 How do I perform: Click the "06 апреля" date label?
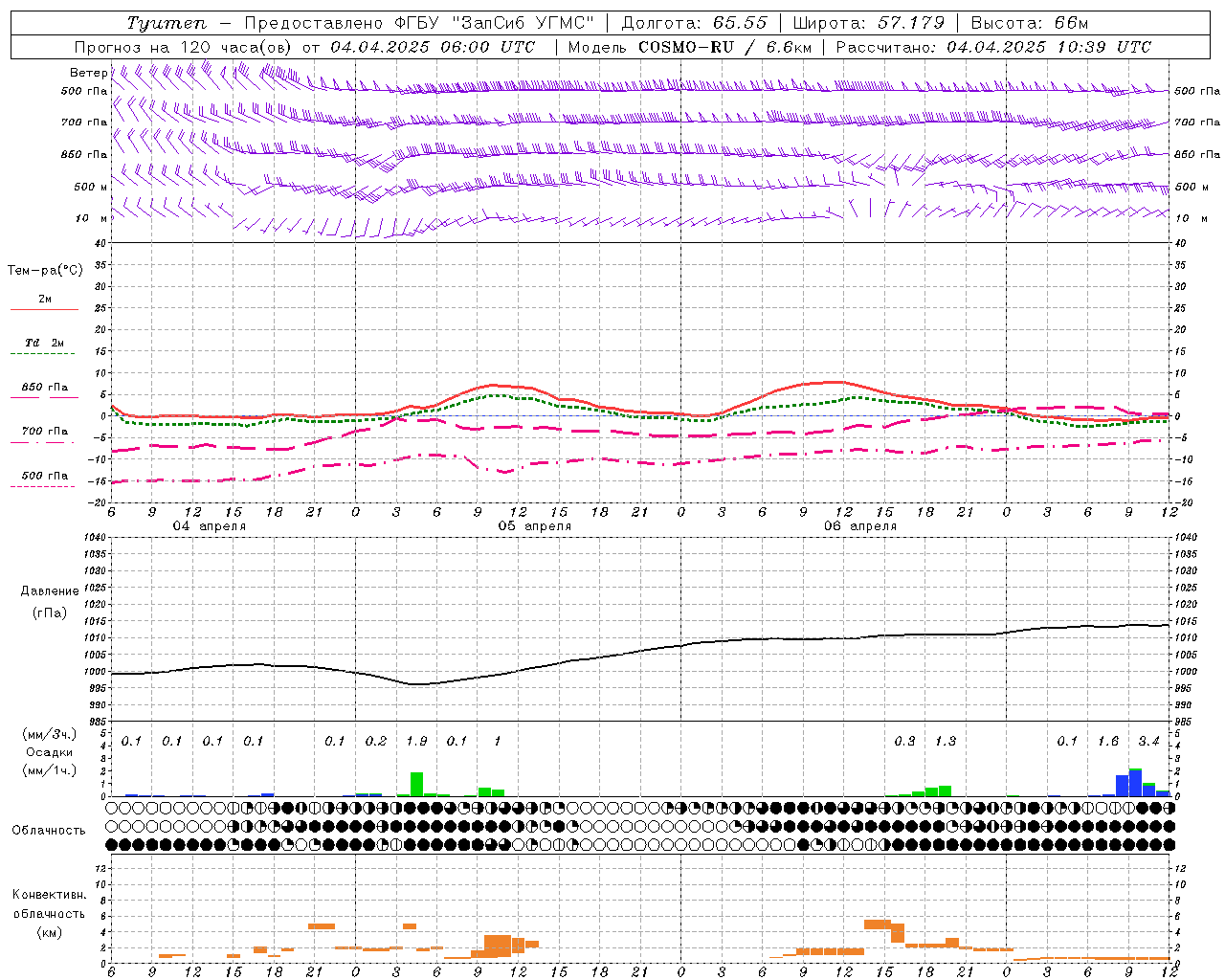click(860, 526)
